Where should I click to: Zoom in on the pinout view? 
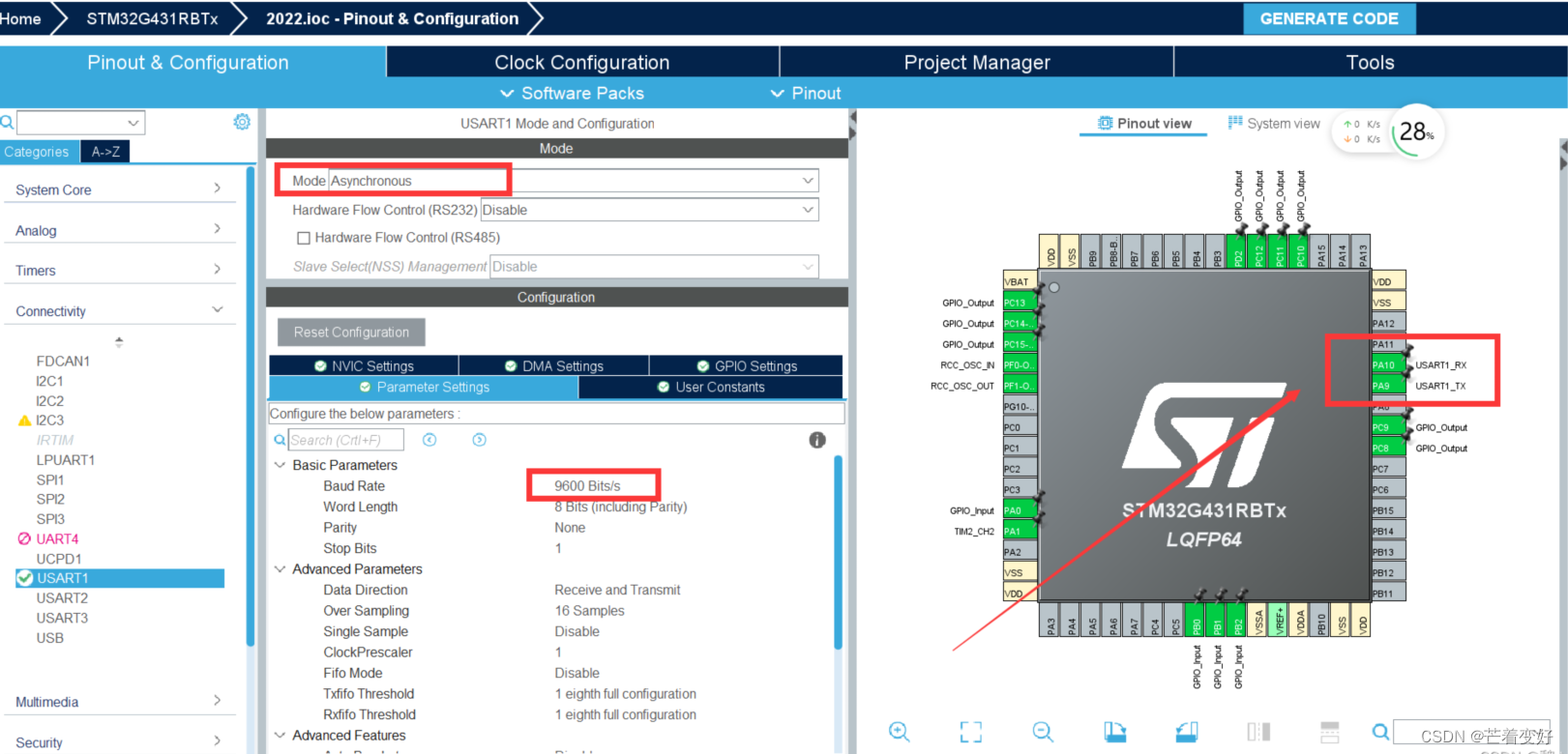[900, 732]
